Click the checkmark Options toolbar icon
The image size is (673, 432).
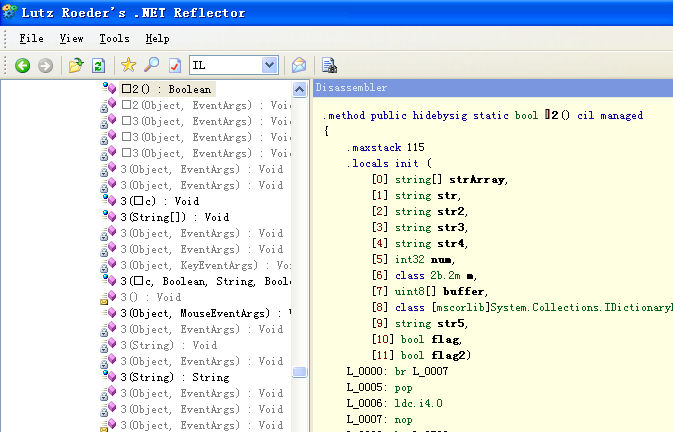pos(174,65)
